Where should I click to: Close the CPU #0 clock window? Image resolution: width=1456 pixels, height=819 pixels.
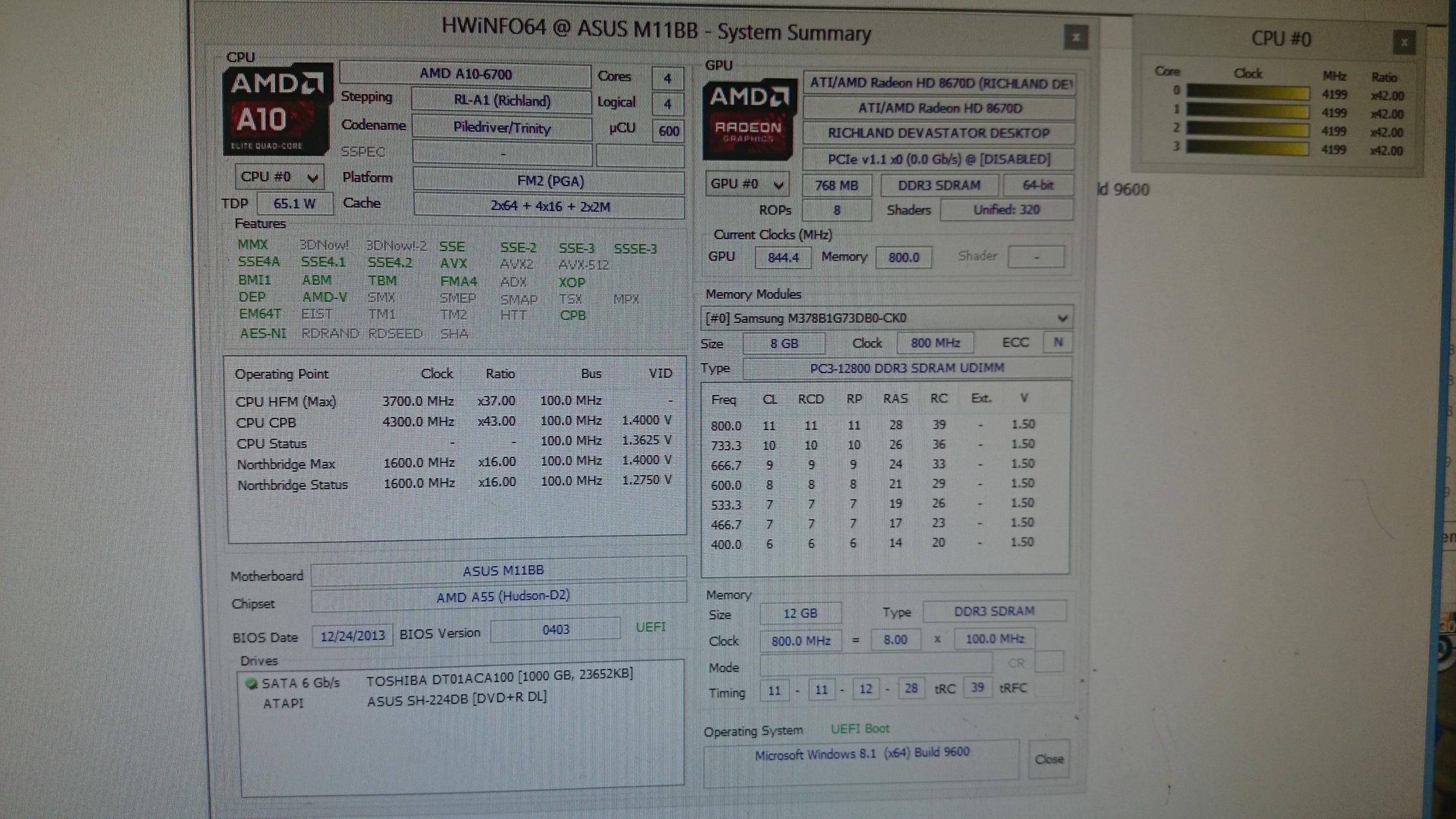pos(1404,43)
